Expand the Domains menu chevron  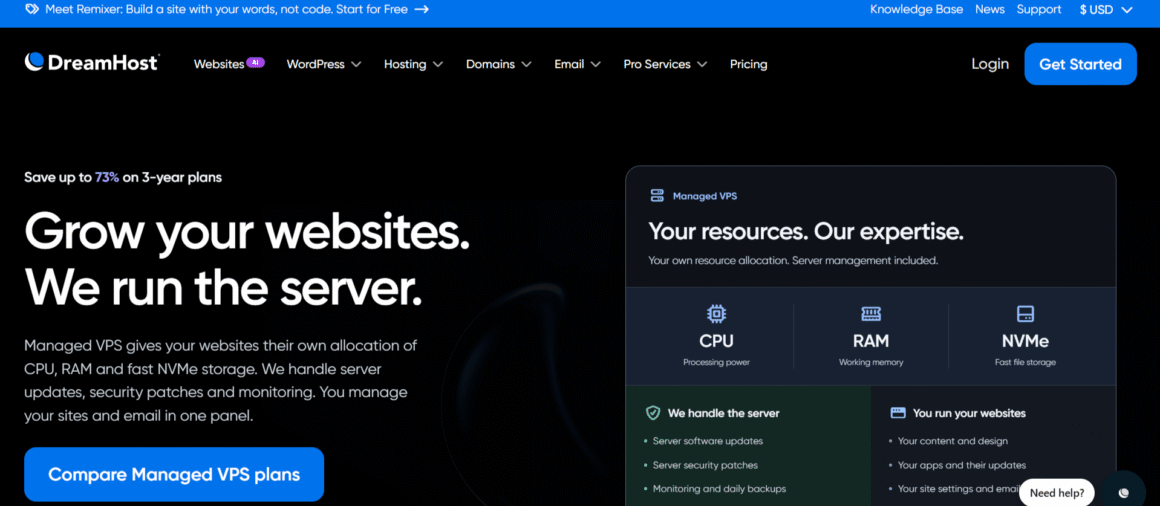click(x=527, y=64)
